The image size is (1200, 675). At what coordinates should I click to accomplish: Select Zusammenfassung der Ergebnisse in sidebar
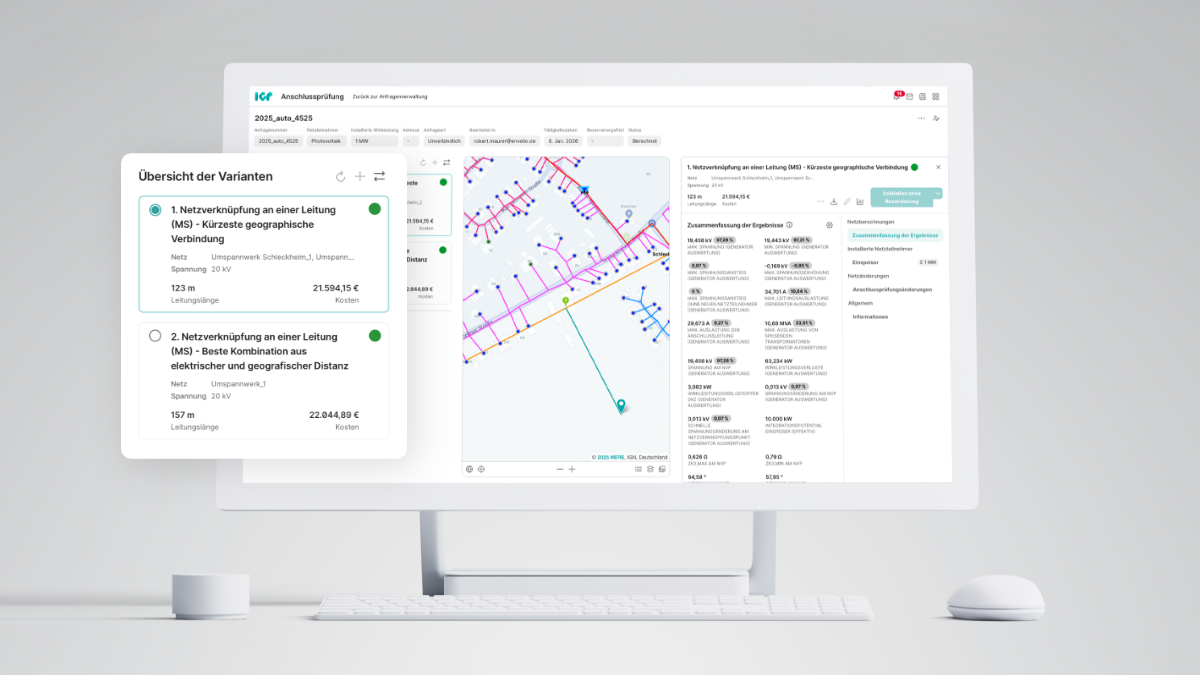pos(895,235)
